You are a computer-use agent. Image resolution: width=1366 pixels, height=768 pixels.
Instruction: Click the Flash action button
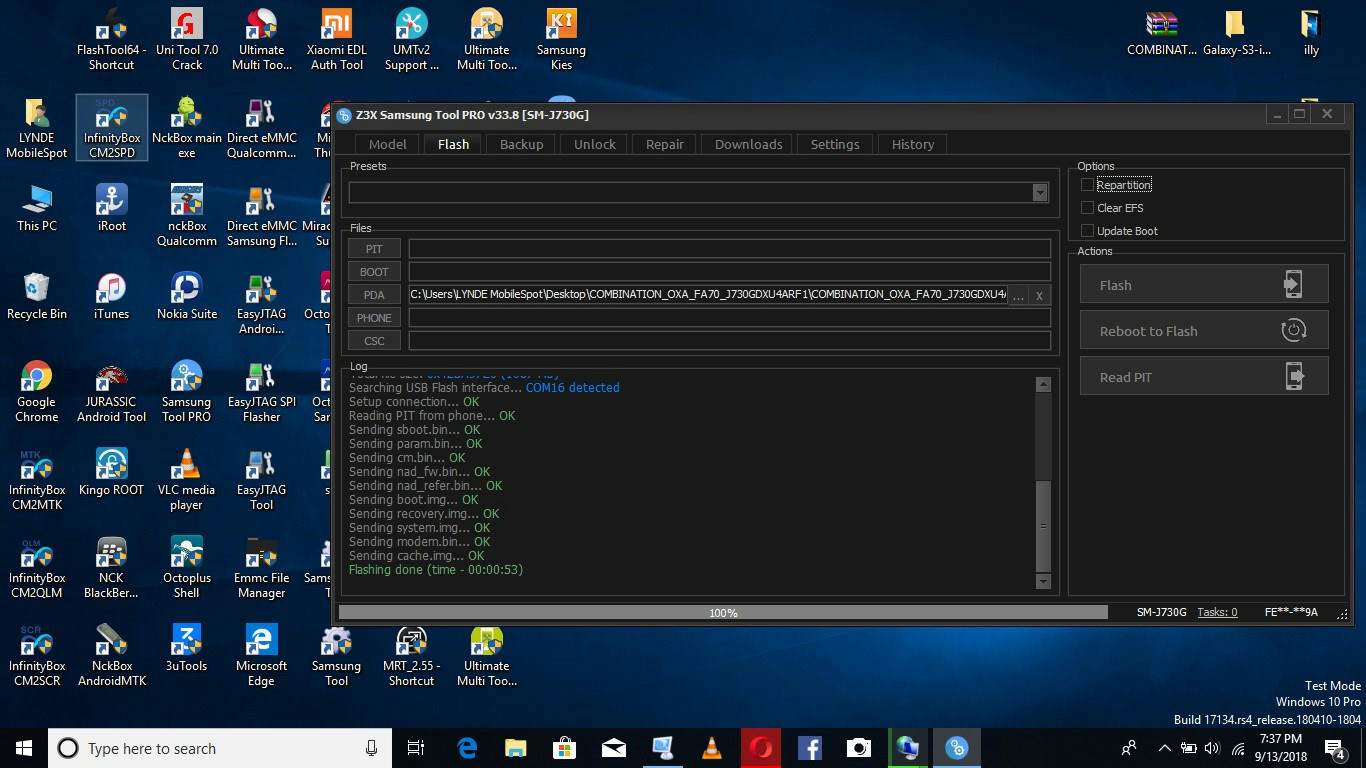tap(1204, 284)
